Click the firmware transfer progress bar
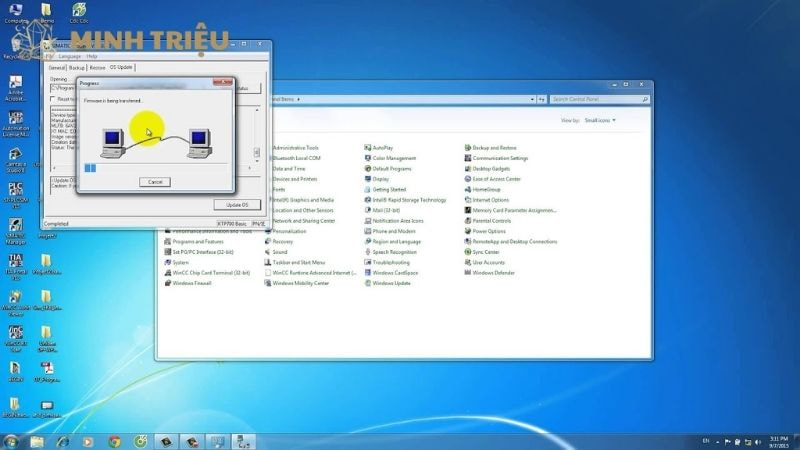 pos(154,167)
